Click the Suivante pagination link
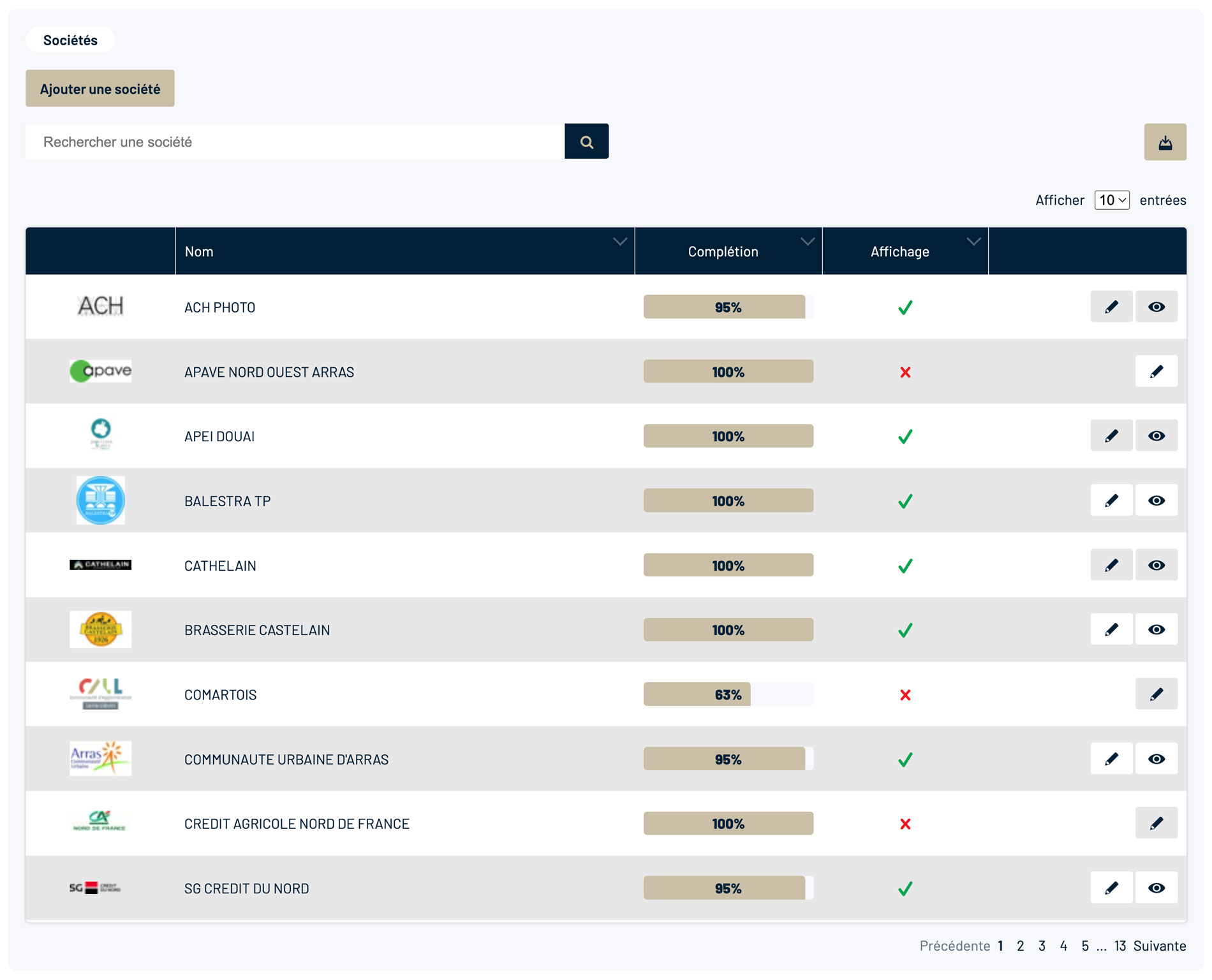This screenshot has height=980, width=1212. point(1159,946)
